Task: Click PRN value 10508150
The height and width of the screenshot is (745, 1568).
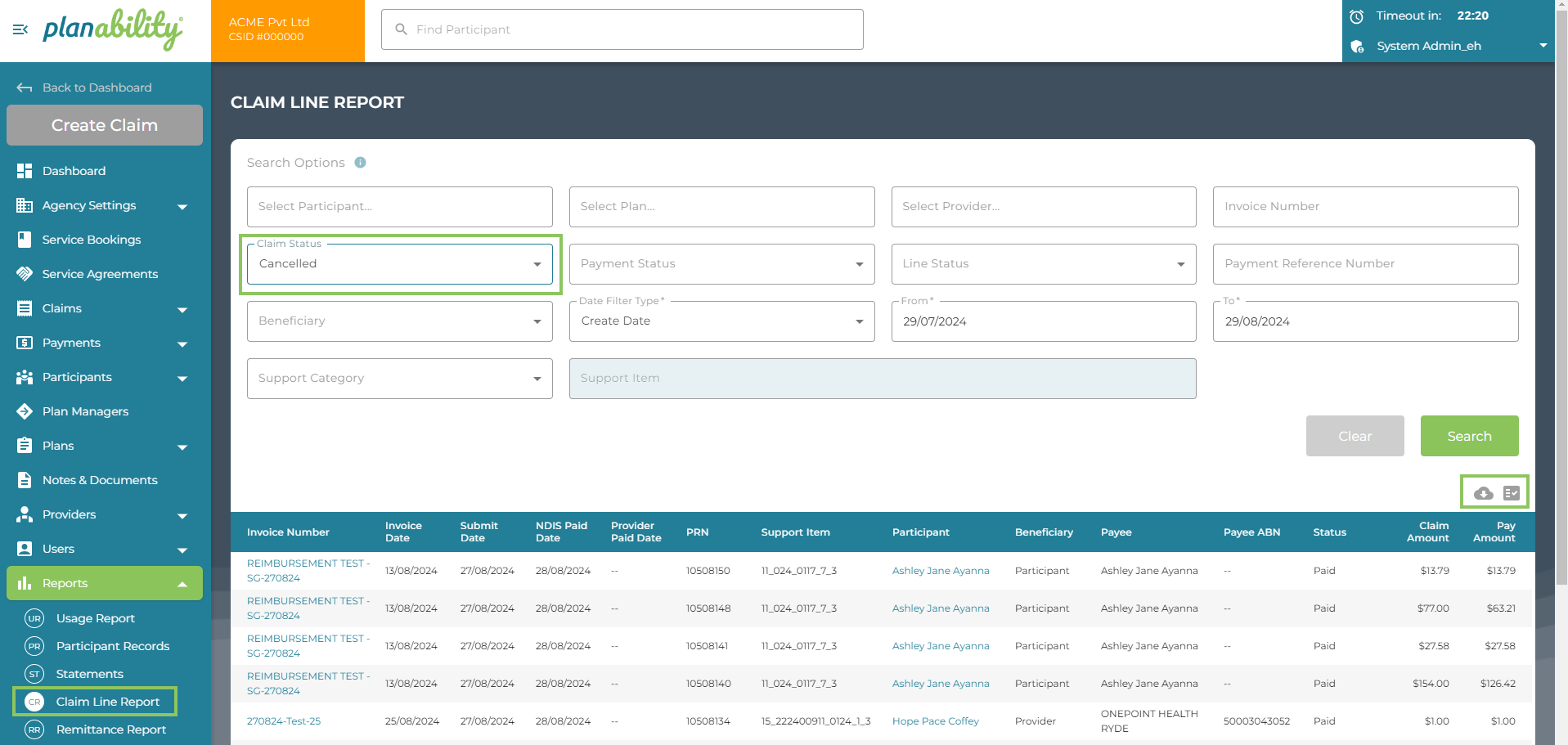Action: [708, 571]
